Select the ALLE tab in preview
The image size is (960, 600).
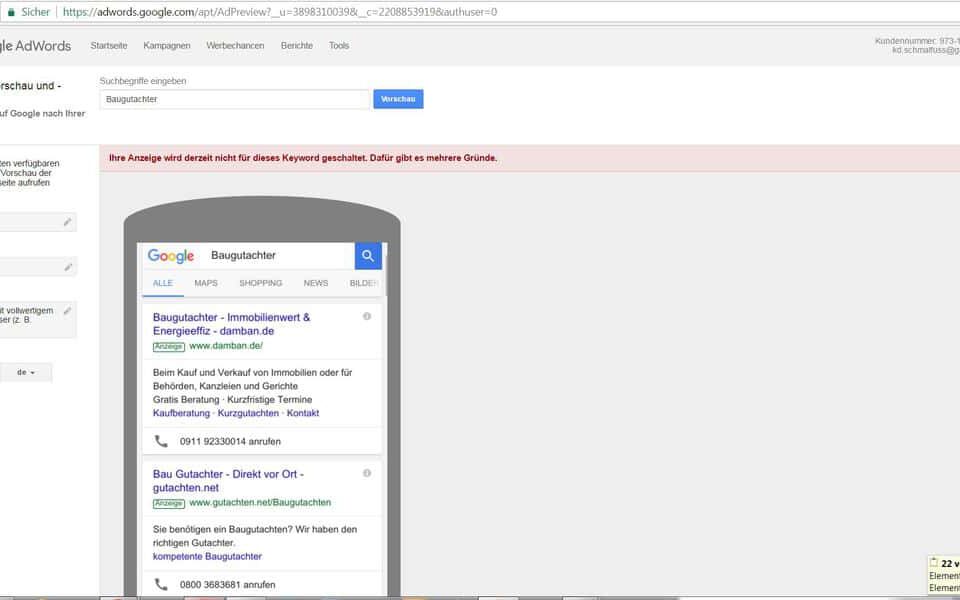[x=163, y=283]
